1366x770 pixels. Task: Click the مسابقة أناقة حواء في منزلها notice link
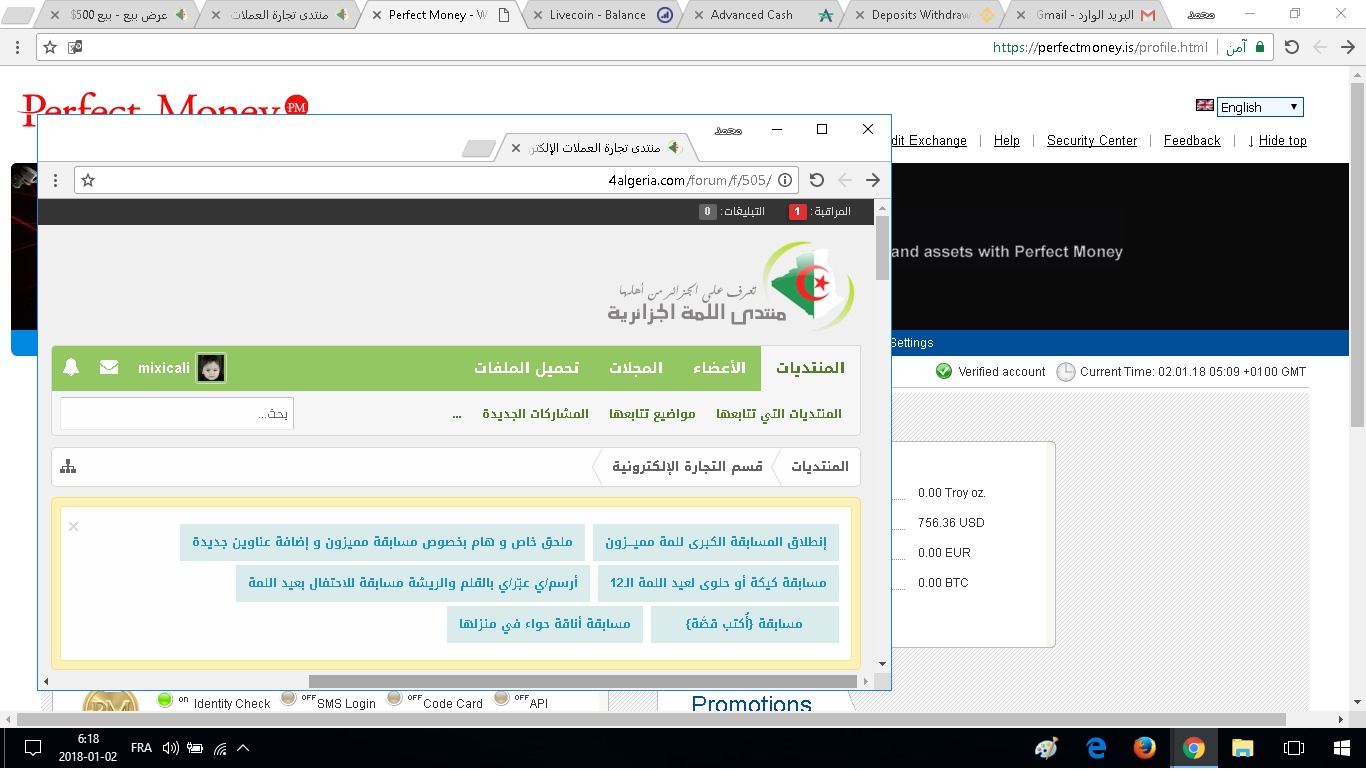pyautogui.click(x=544, y=624)
